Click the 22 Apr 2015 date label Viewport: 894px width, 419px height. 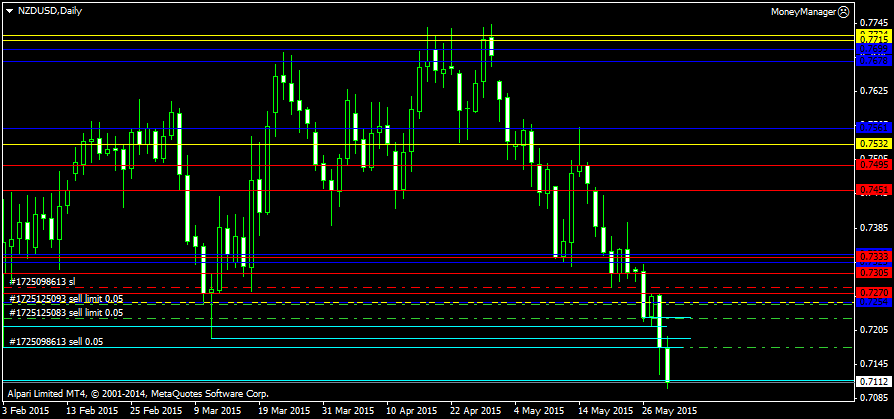[476, 410]
